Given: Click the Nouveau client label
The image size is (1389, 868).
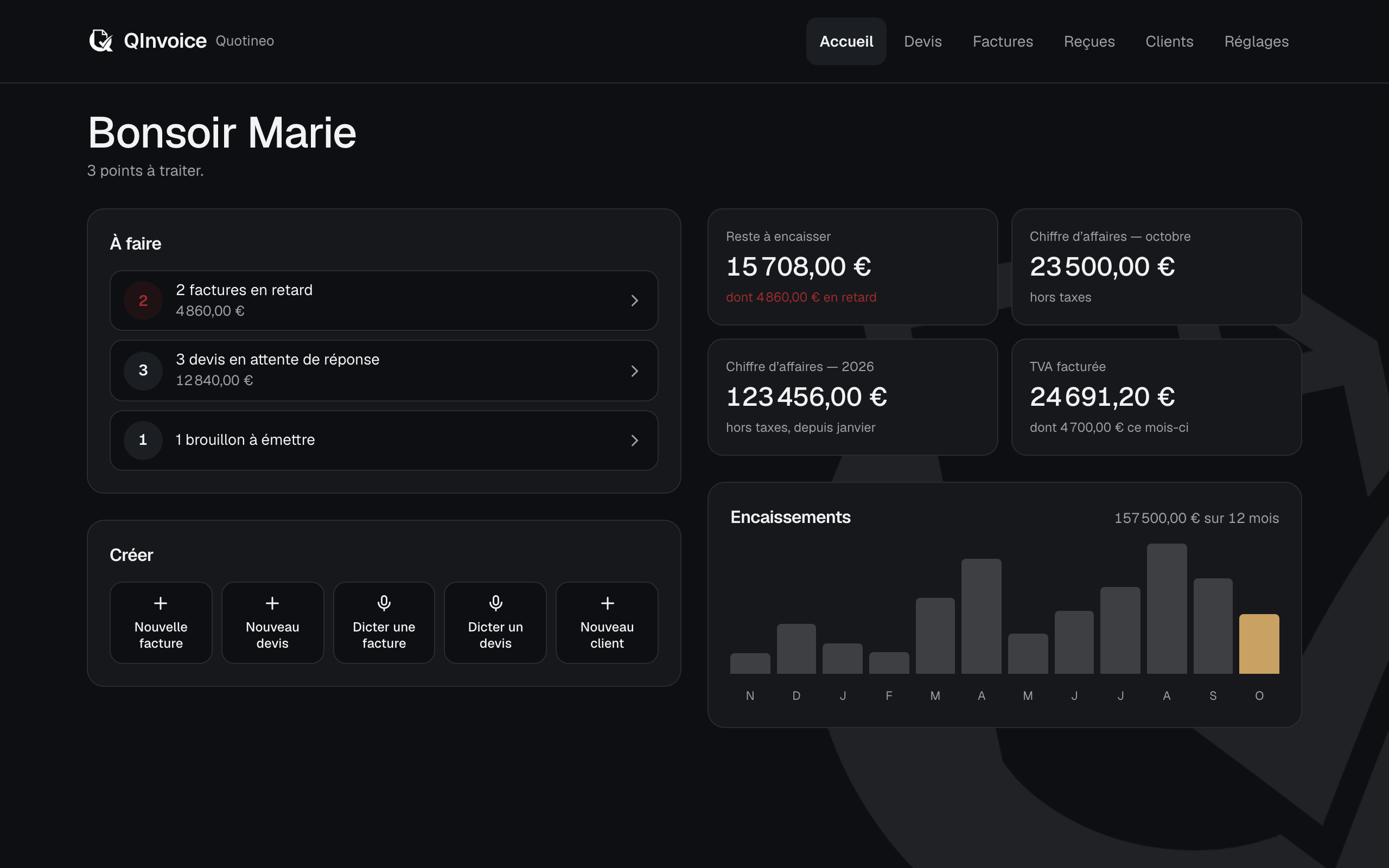Looking at the screenshot, I should tap(607, 635).
